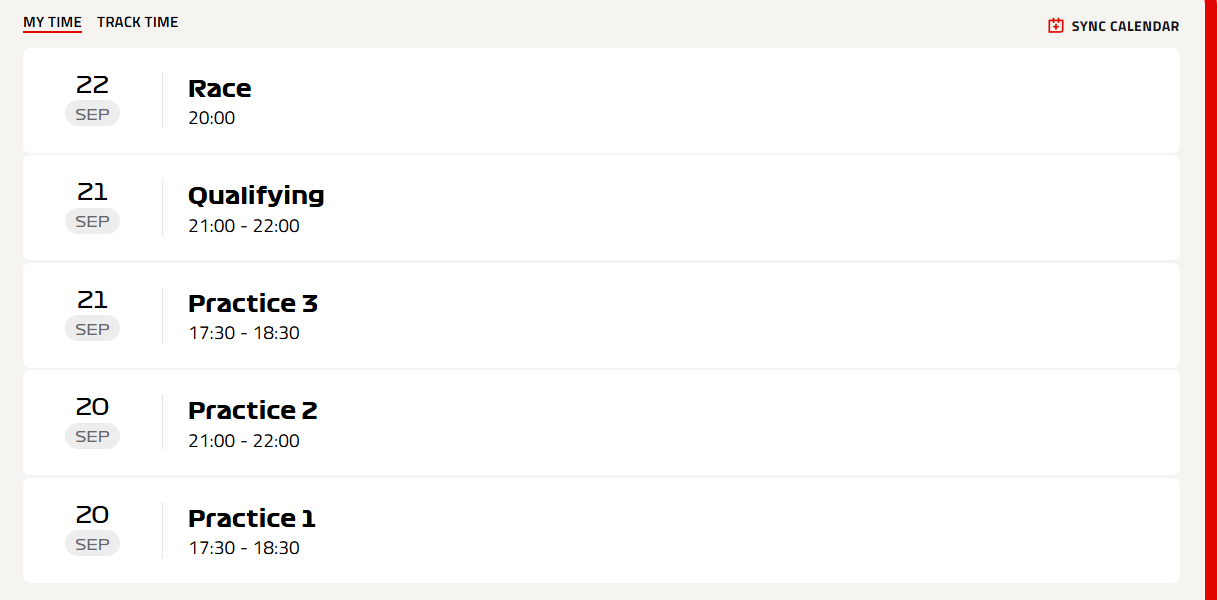This screenshot has width=1218, height=600.
Task: Click the SEP badge on Practice 1 row
Action: (92, 544)
